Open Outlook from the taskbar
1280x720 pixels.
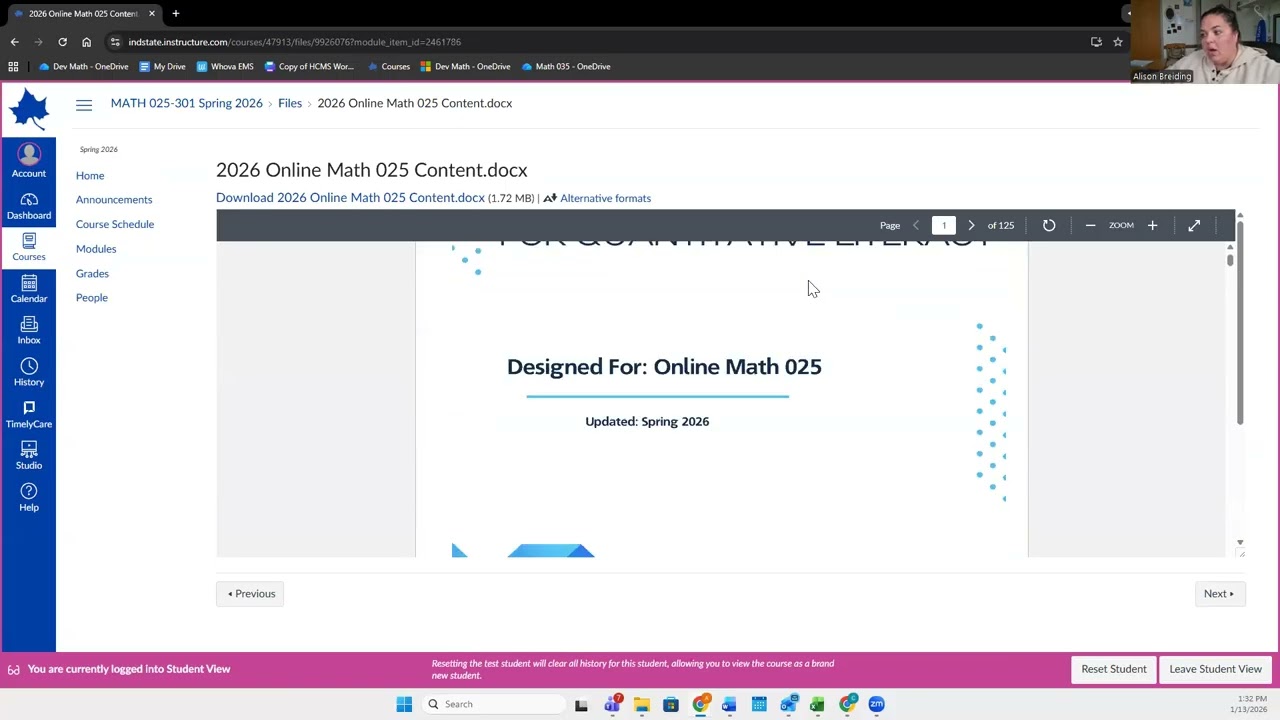coord(788,704)
